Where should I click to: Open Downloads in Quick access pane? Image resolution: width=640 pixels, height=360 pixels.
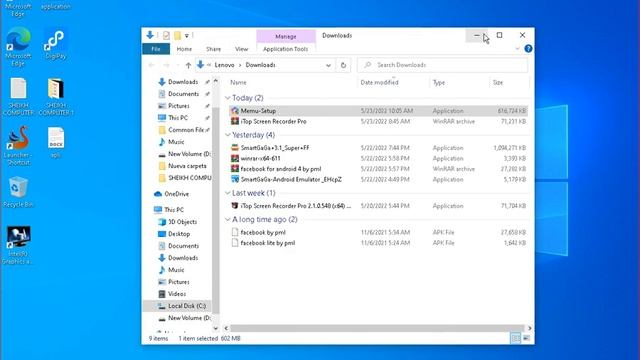[x=183, y=82]
